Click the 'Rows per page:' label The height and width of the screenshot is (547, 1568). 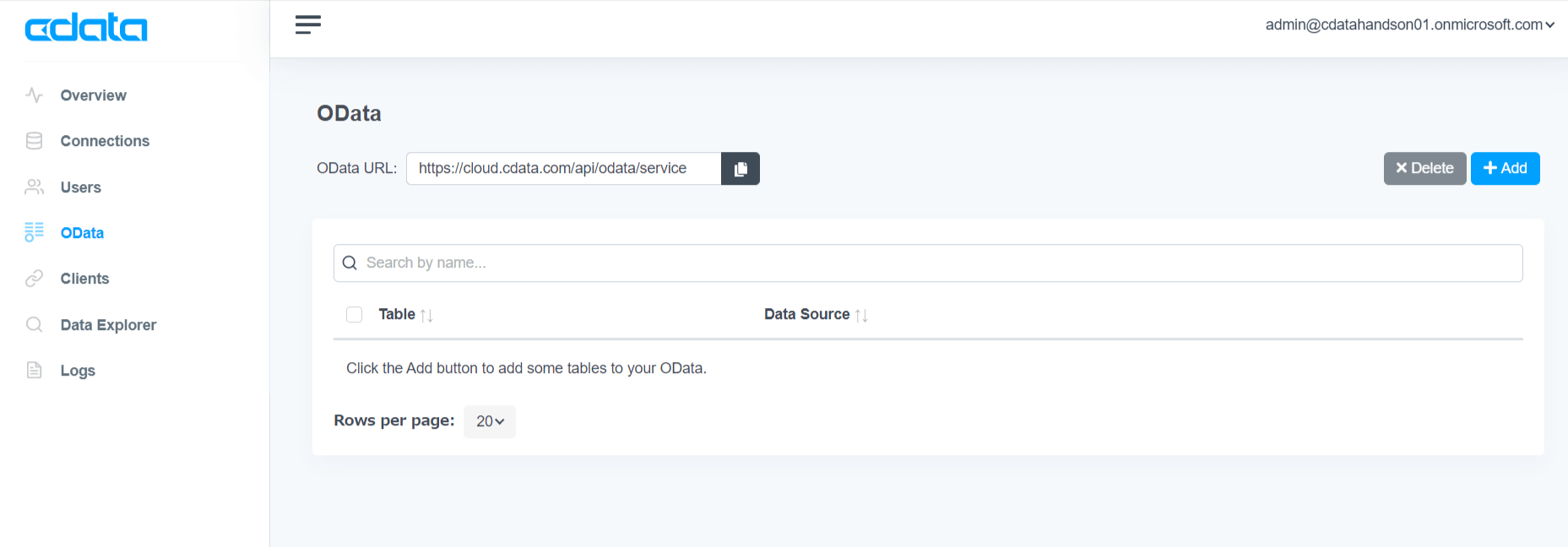[x=393, y=420]
